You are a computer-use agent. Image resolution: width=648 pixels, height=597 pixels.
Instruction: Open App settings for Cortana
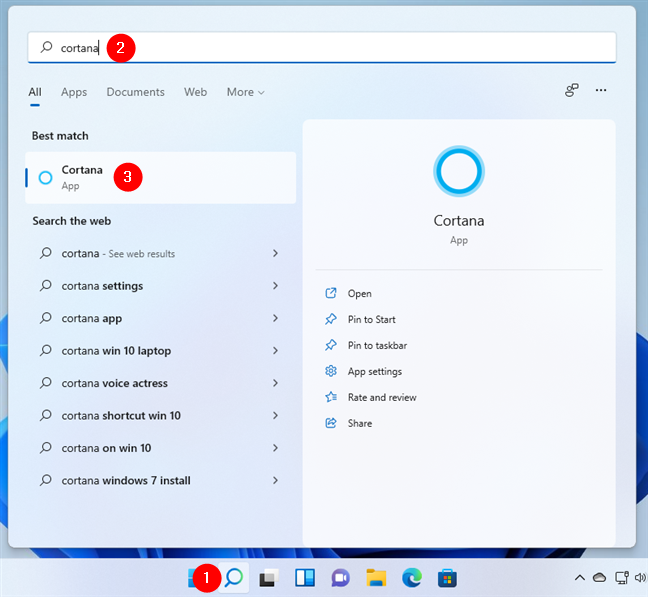coord(374,371)
